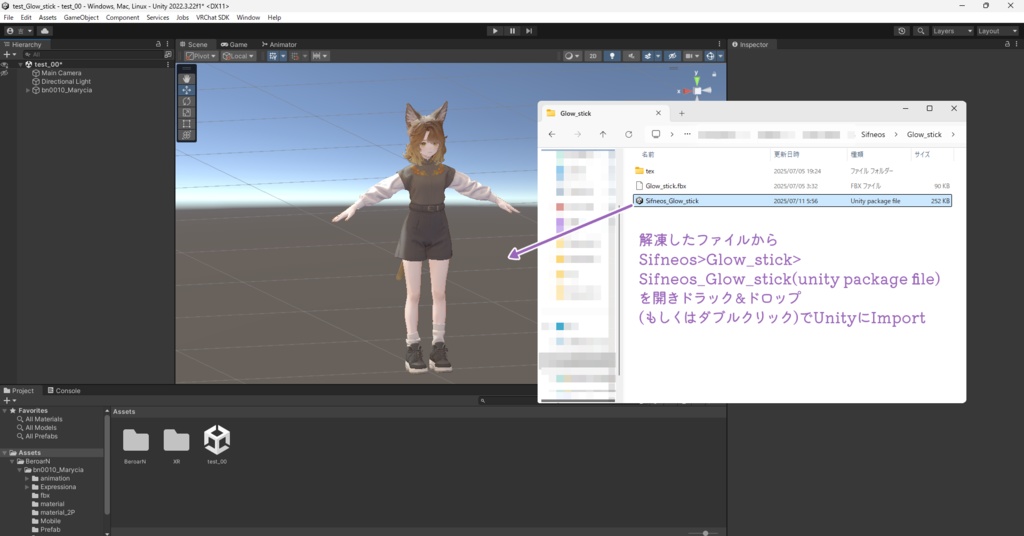Click the Play button
1024x536 pixels.
pyautogui.click(x=495, y=31)
